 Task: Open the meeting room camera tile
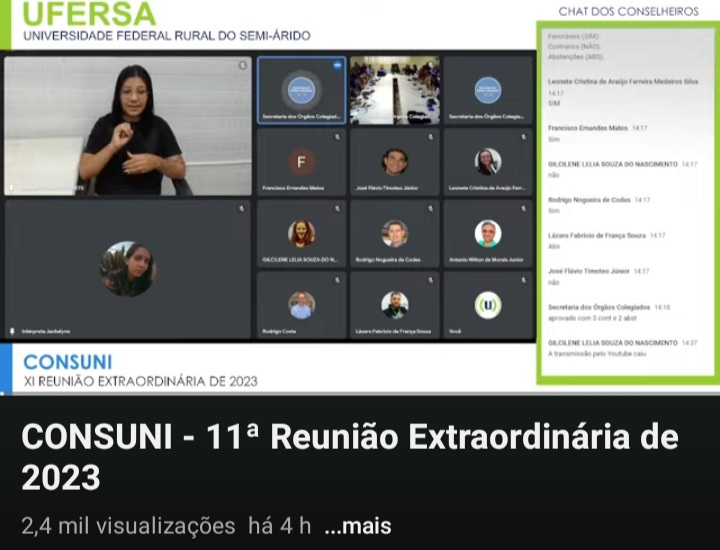394,90
